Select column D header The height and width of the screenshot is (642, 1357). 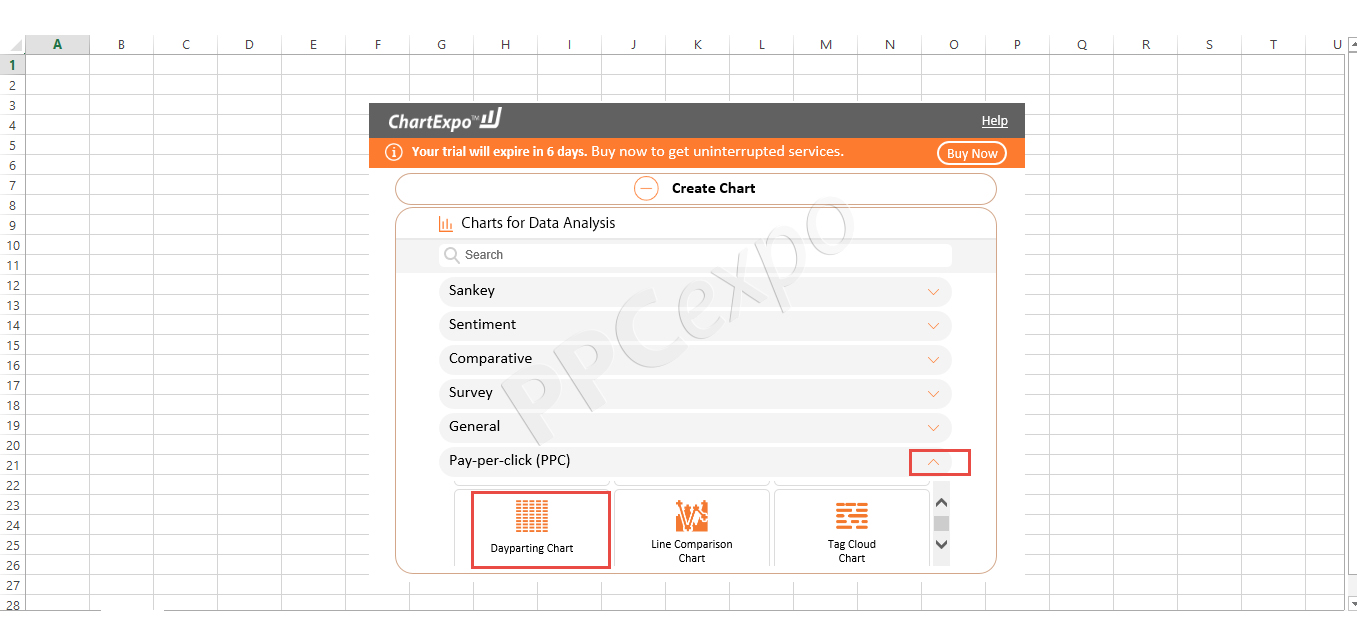click(249, 45)
